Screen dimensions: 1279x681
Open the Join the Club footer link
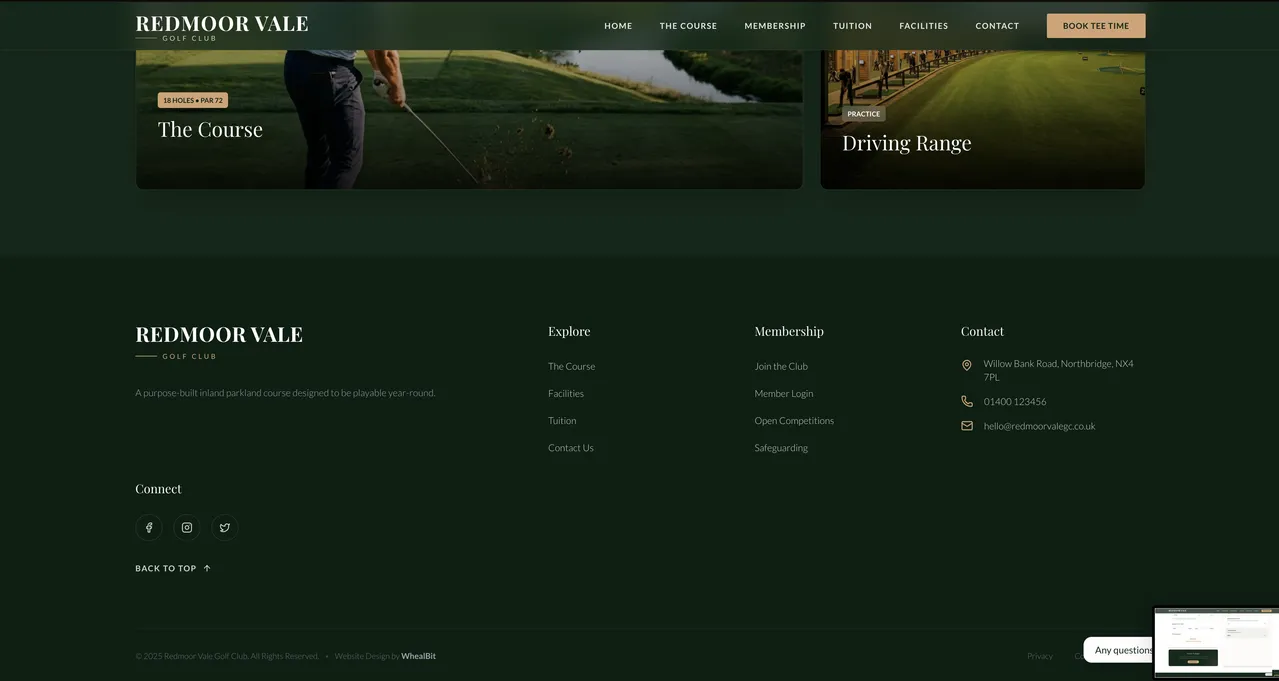click(781, 367)
